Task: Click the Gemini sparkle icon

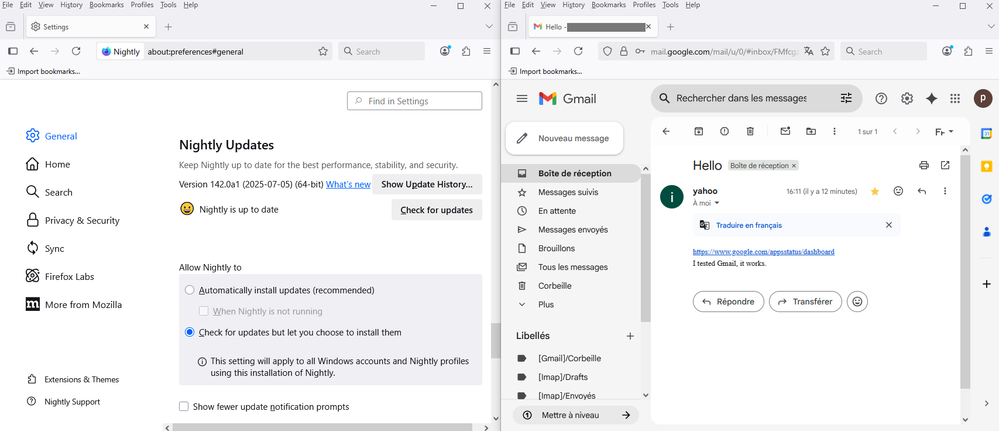Action: (x=931, y=98)
